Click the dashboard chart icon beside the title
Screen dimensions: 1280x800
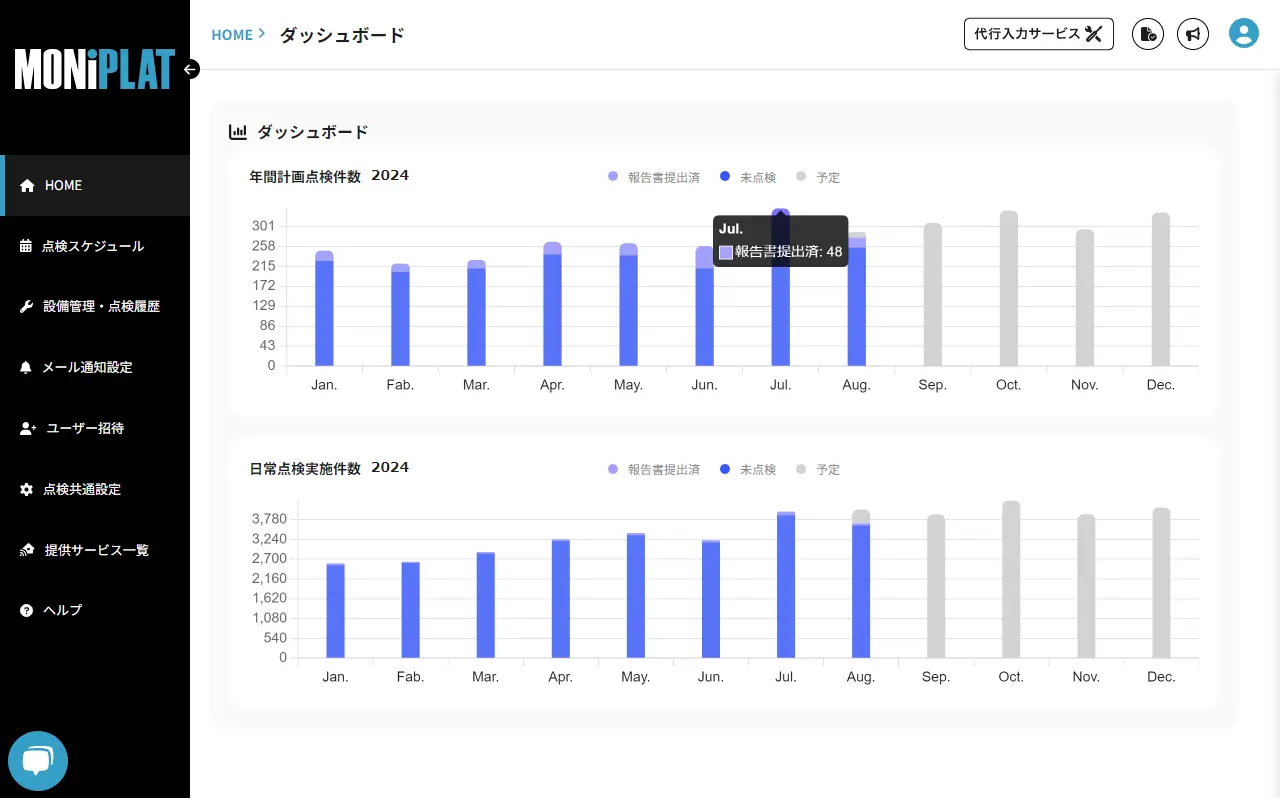click(238, 132)
